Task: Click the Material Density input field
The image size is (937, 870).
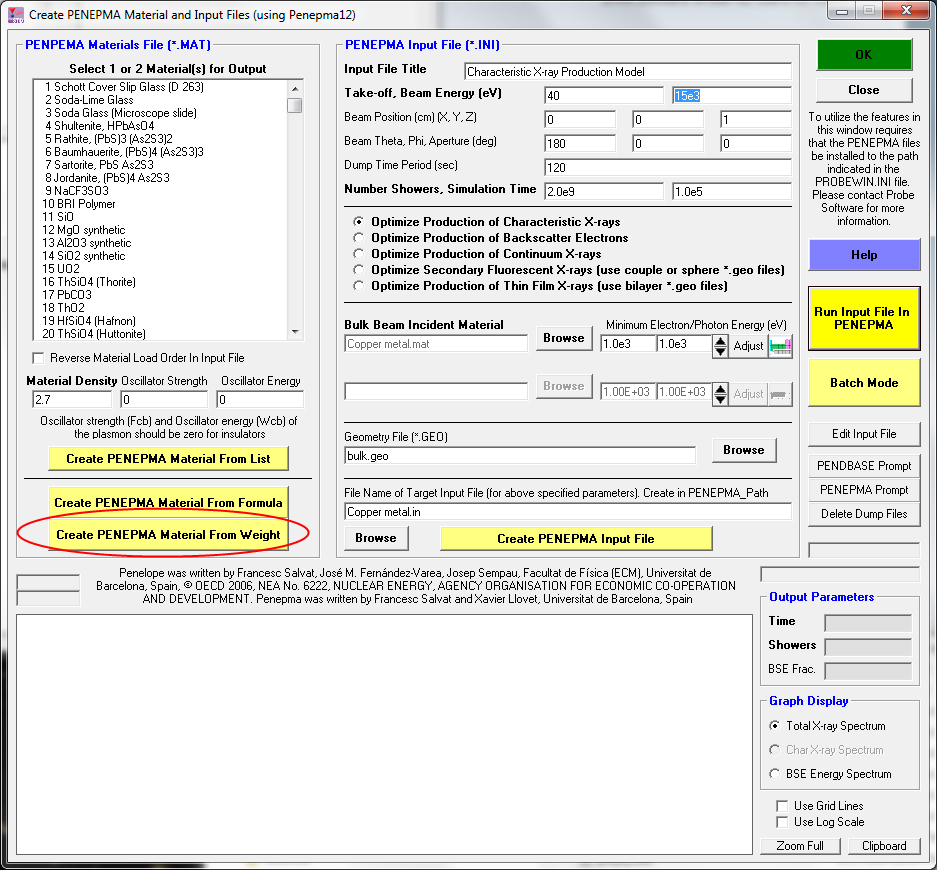Action: [x=69, y=400]
